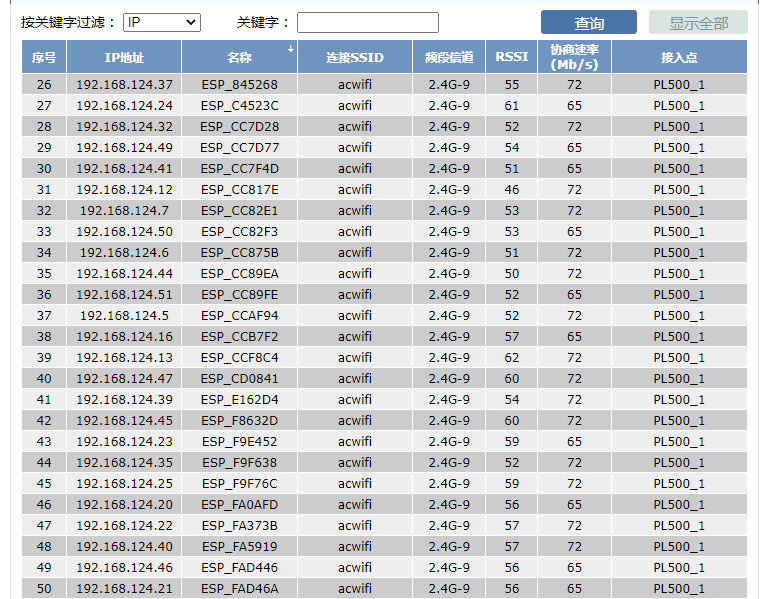
Task: Sort by the IP地址 column header
Action: coord(124,57)
